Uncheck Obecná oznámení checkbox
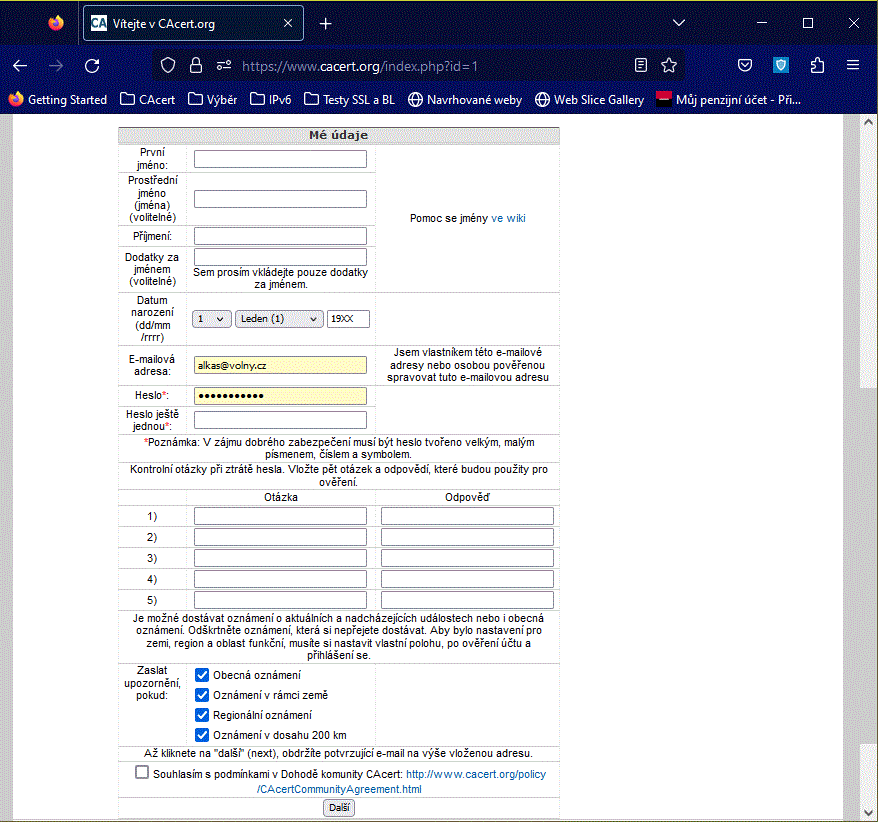The height and width of the screenshot is (822, 878). 202,675
